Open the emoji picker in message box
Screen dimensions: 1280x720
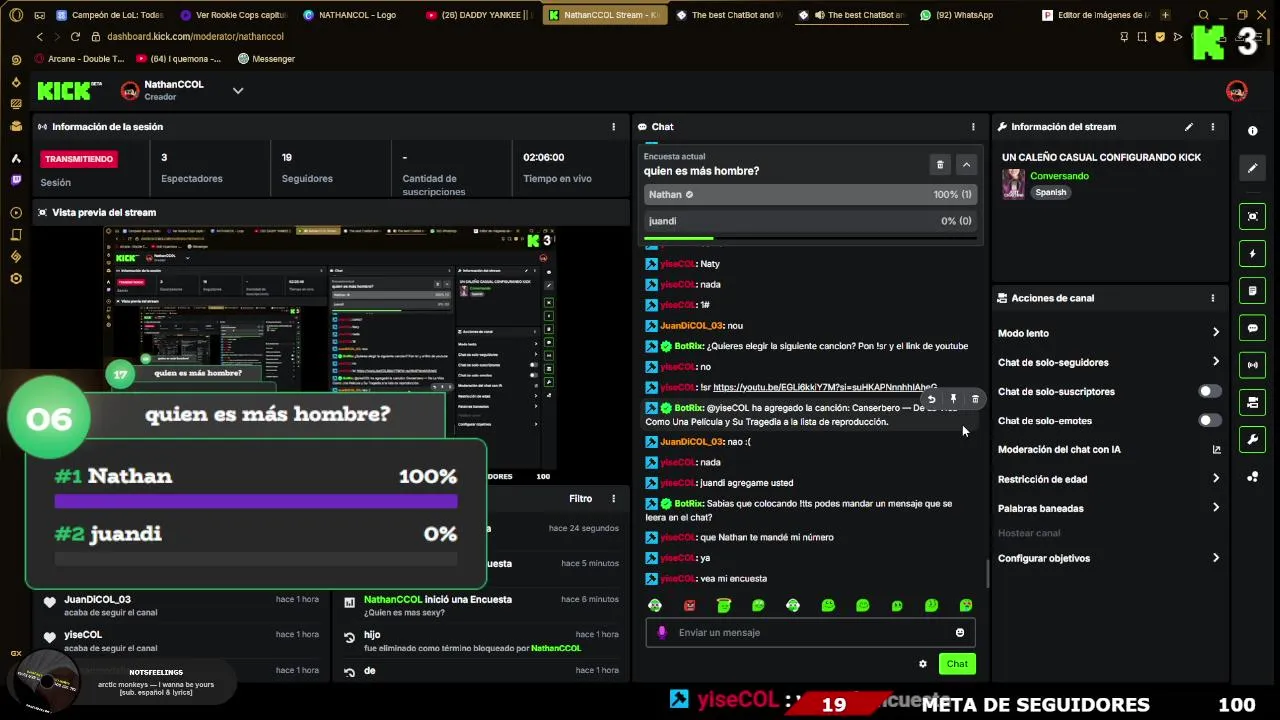959,632
